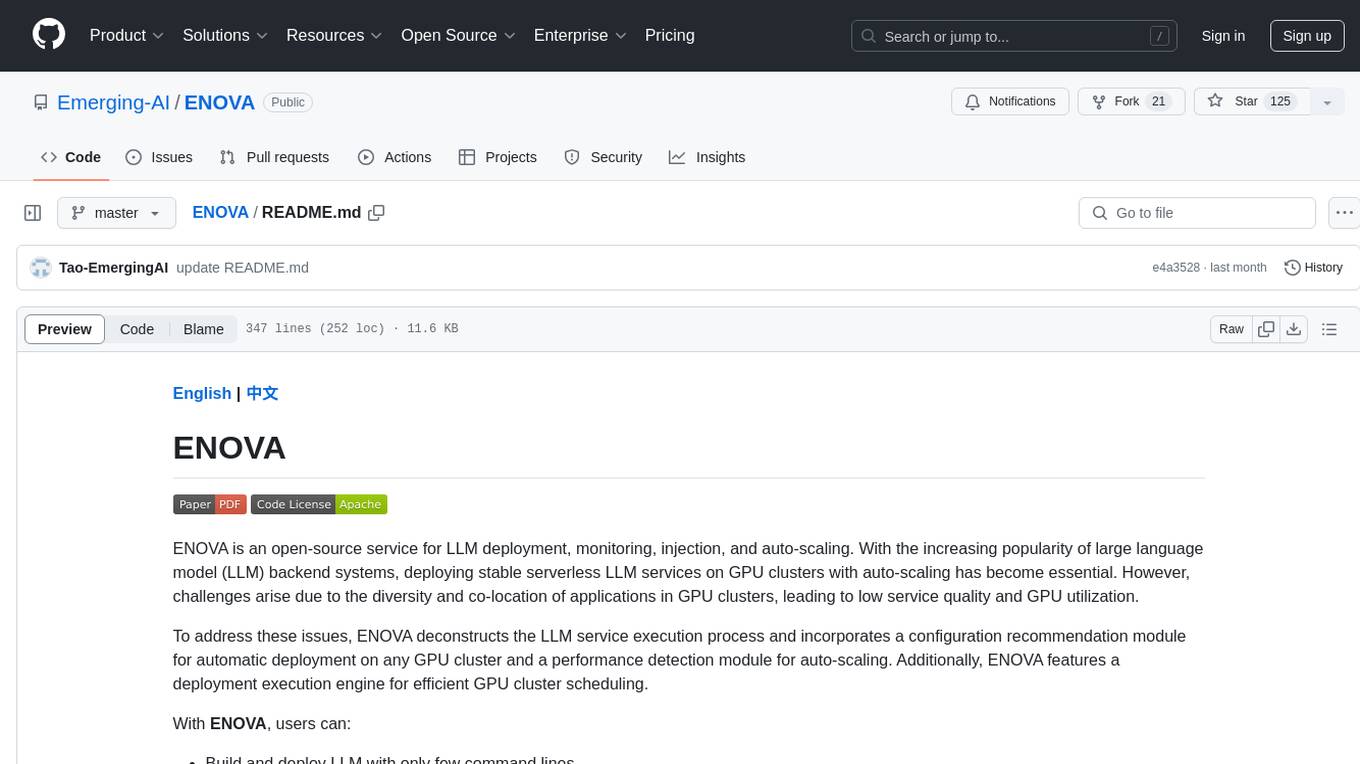Expand the Enterprise menu

coord(580,35)
